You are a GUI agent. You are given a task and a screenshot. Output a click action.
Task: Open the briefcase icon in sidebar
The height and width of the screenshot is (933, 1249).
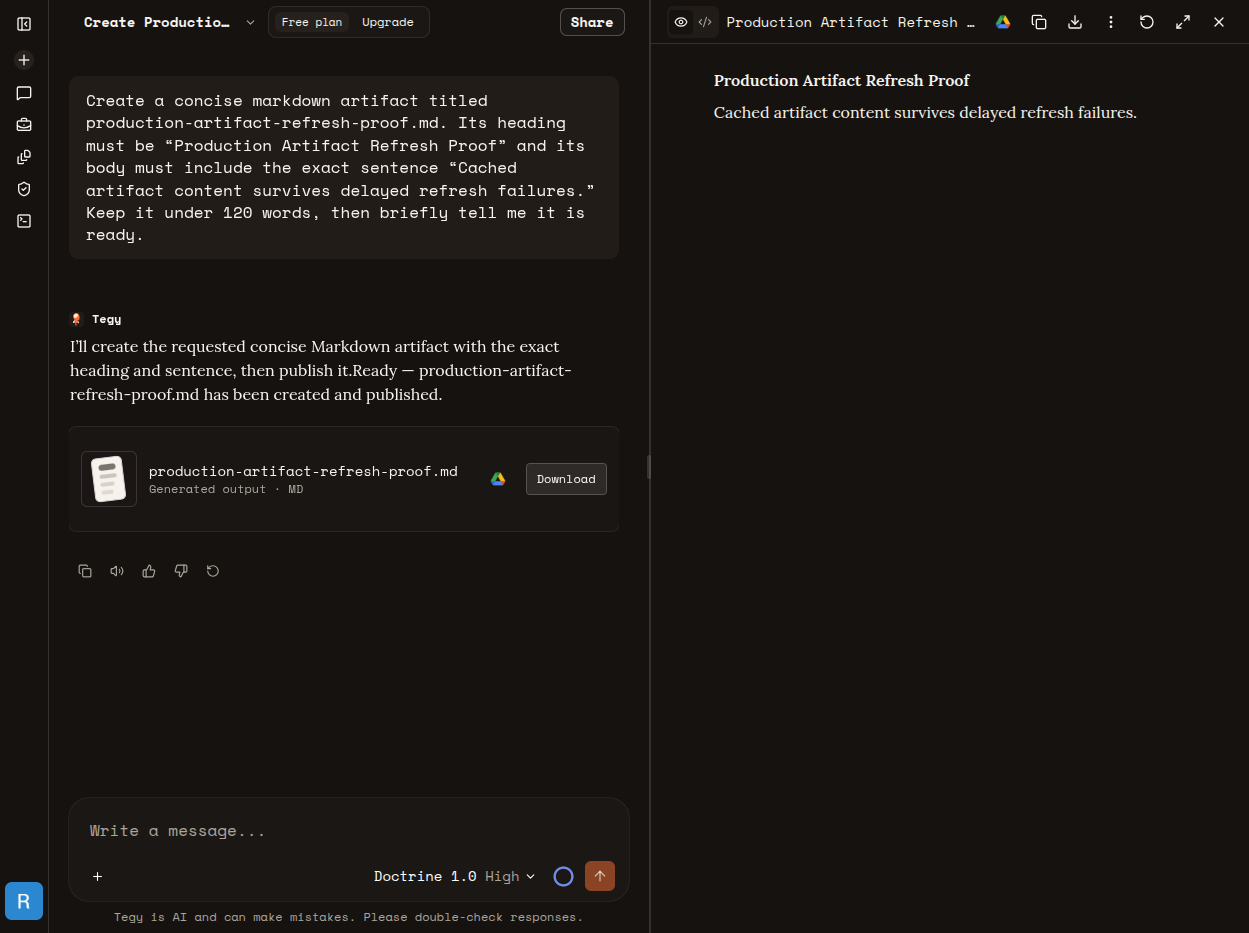point(24,125)
